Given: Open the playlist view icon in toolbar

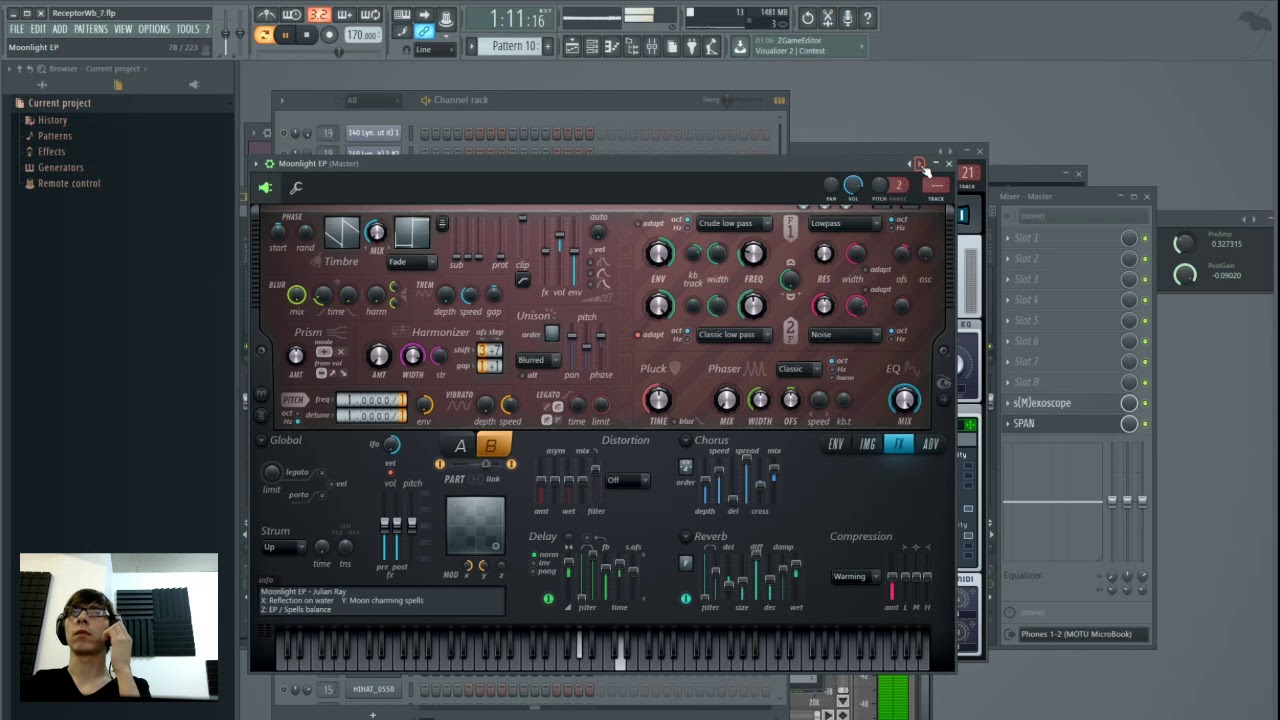Looking at the screenshot, I should 572,47.
